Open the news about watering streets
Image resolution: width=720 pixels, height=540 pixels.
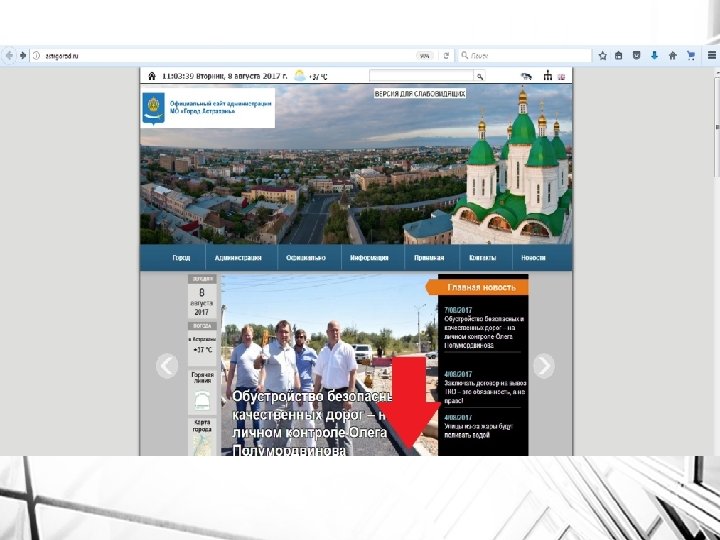point(478,426)
